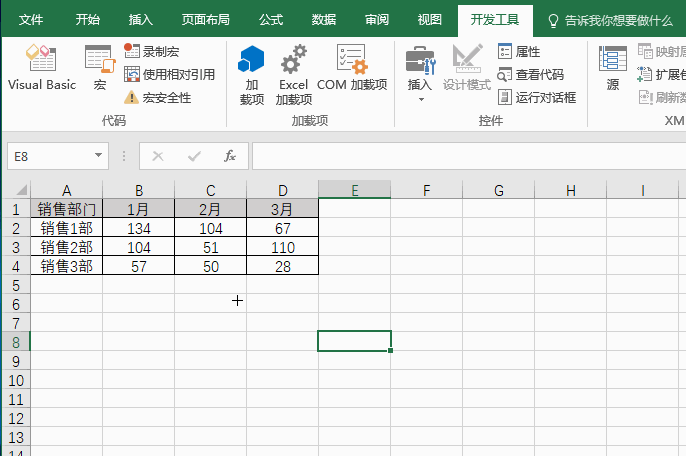Click into the formula bar input
The width and height of the screenshot is (686, 456).
[469, 156]
